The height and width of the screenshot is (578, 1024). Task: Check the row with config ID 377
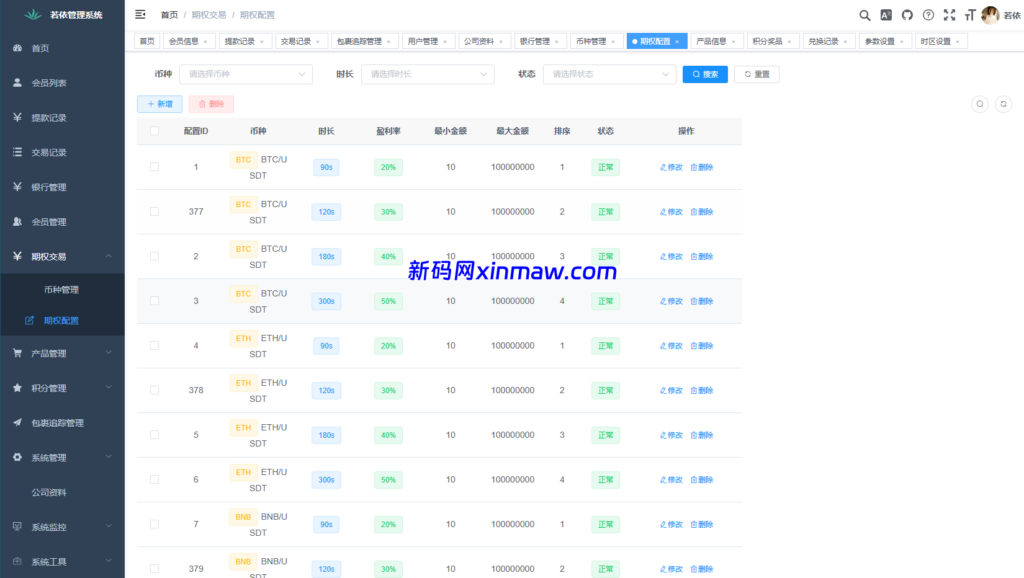[154, 212]
